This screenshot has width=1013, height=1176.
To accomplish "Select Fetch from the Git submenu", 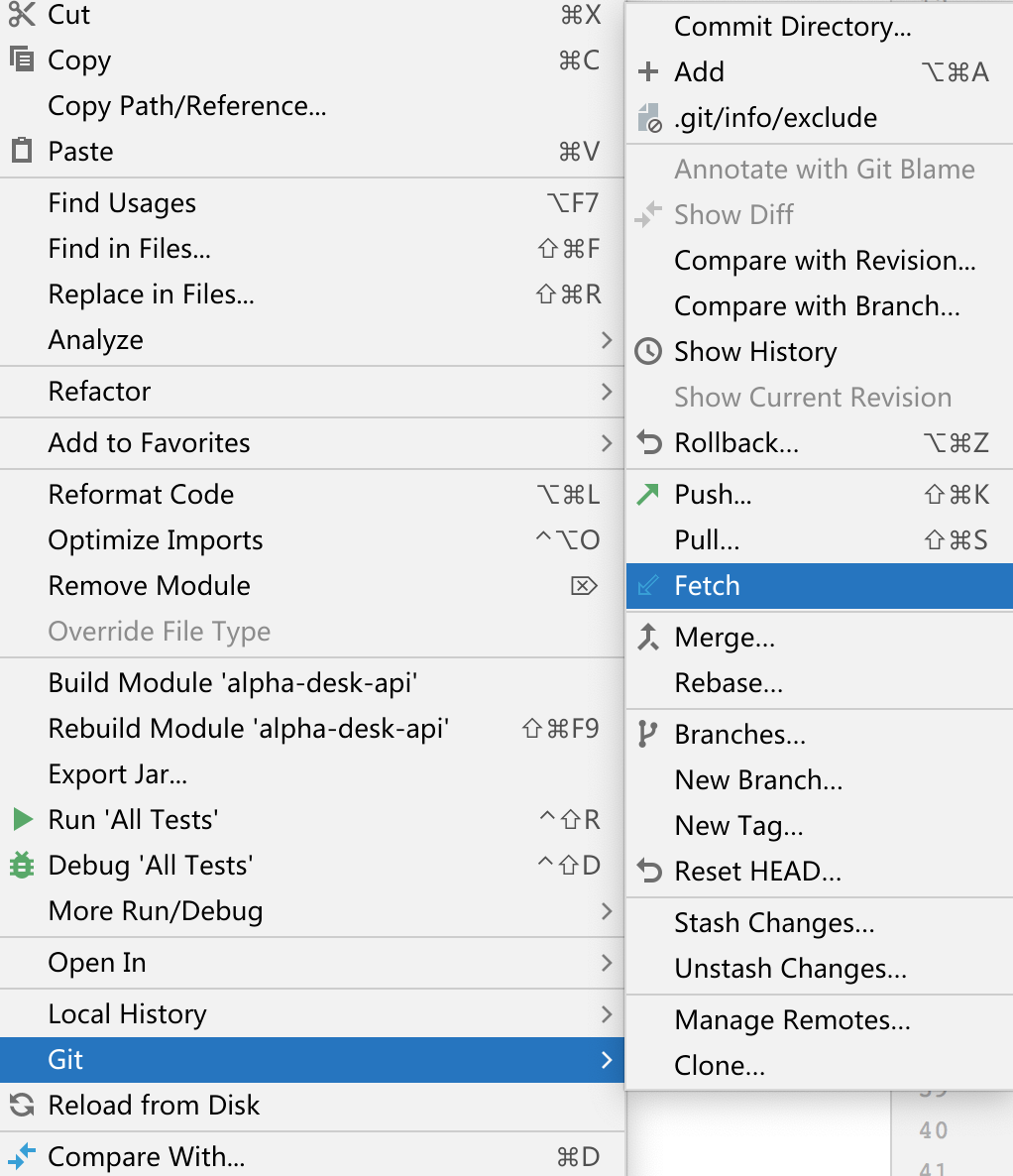I will click(x=708, y=586).
